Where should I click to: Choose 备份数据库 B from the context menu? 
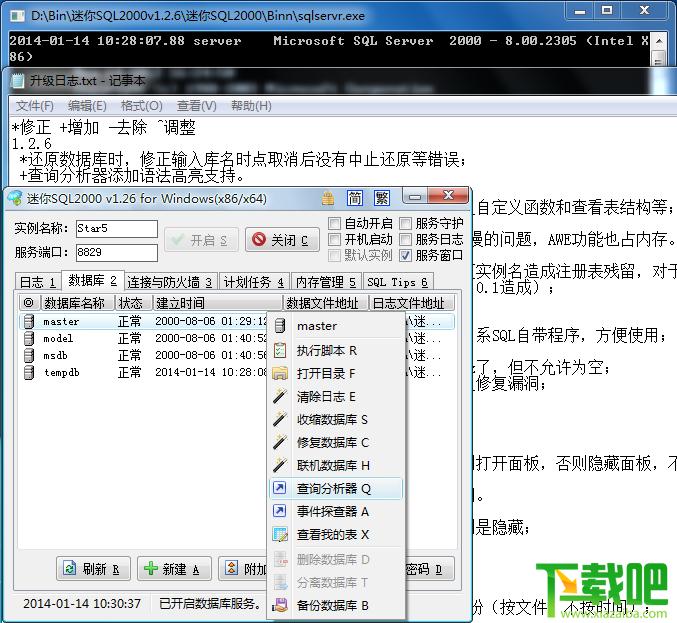pyautogui.click(x=335, y=605)
